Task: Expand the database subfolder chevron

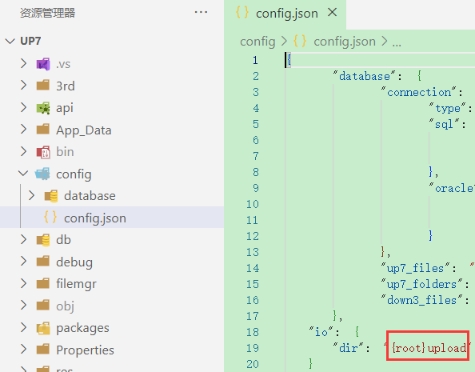Action: click(x=32, y=195)
